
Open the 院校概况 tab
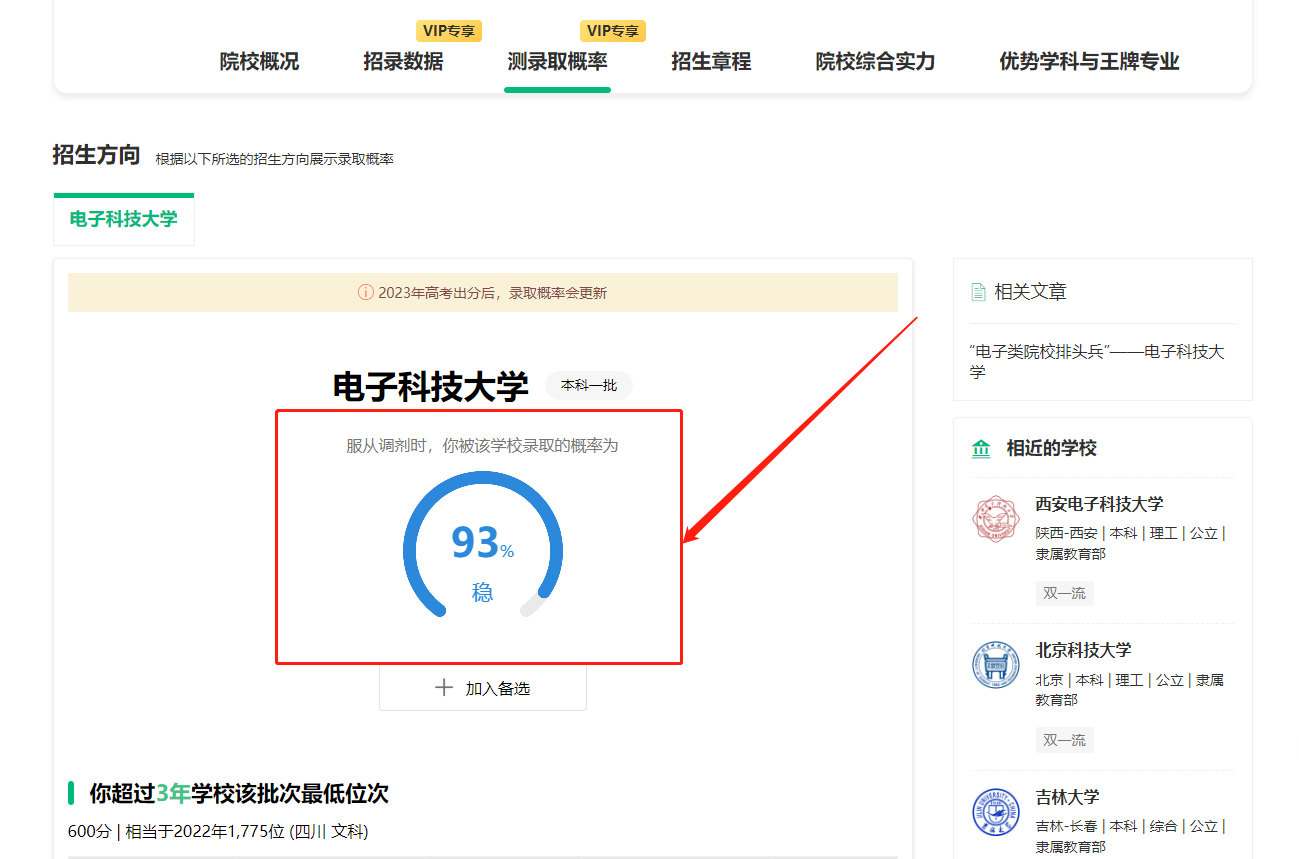point(259,62)
